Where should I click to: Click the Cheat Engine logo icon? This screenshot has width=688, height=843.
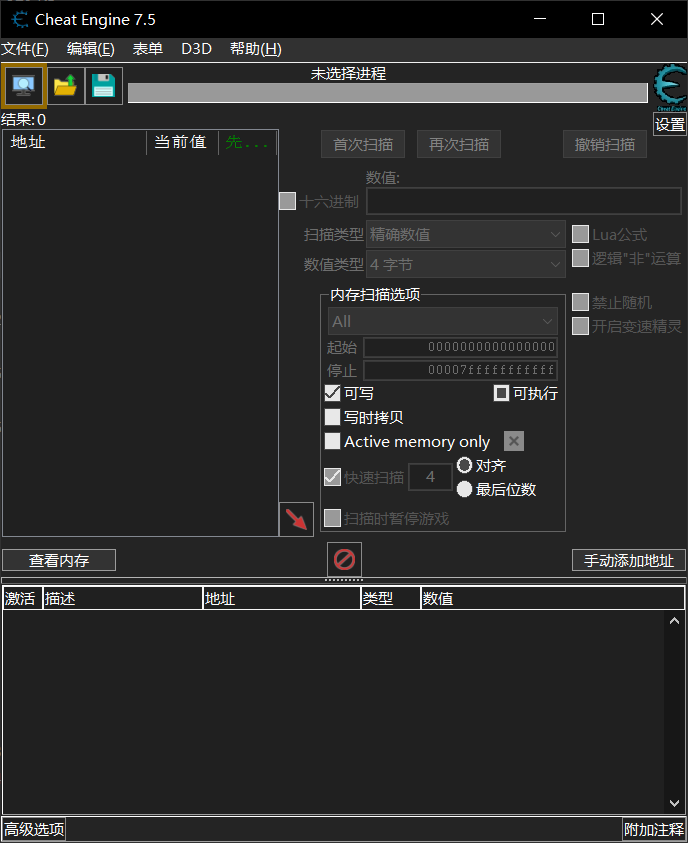point(670,87)
